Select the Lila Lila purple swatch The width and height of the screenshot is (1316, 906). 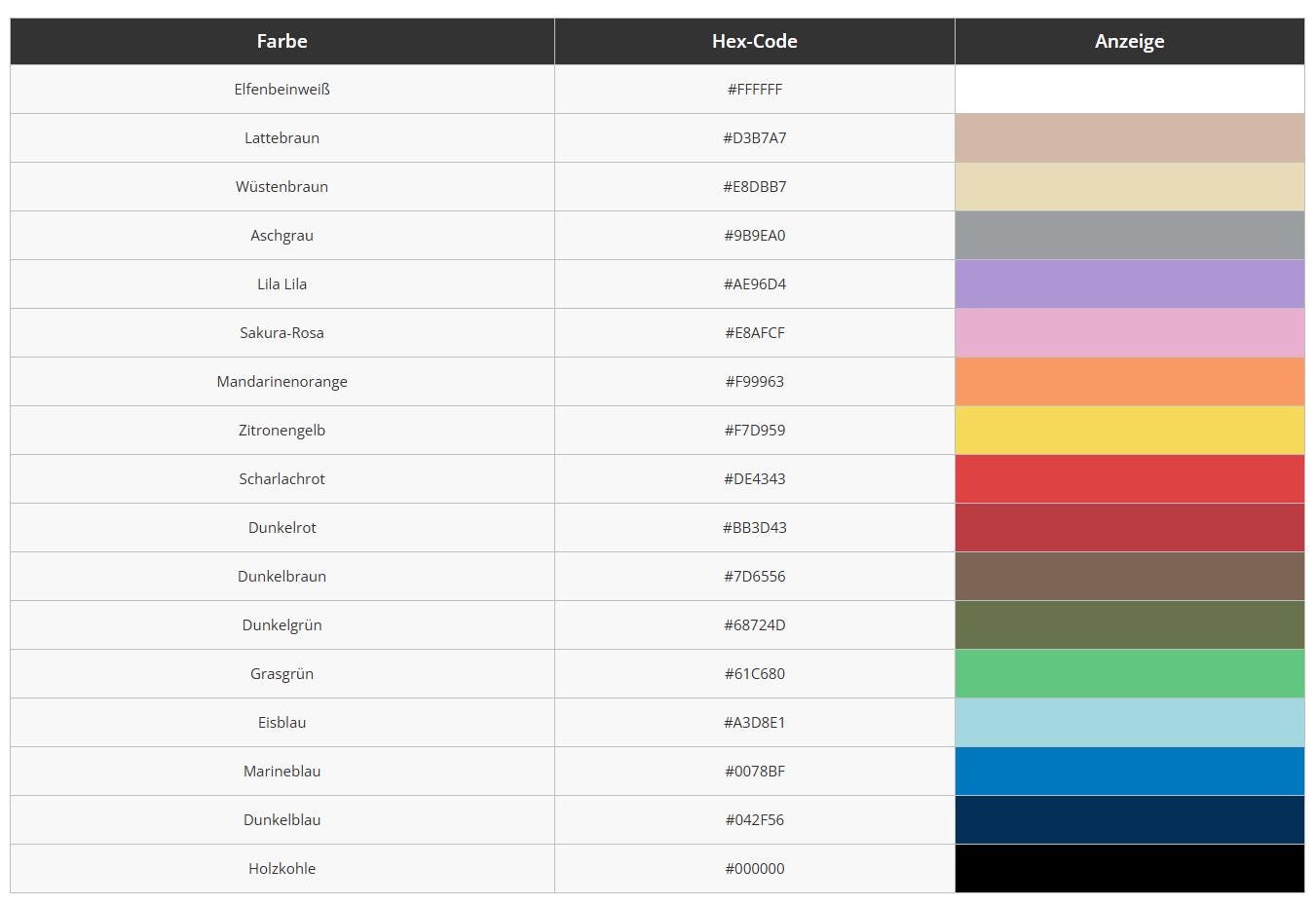click(x=1129, y=283)
